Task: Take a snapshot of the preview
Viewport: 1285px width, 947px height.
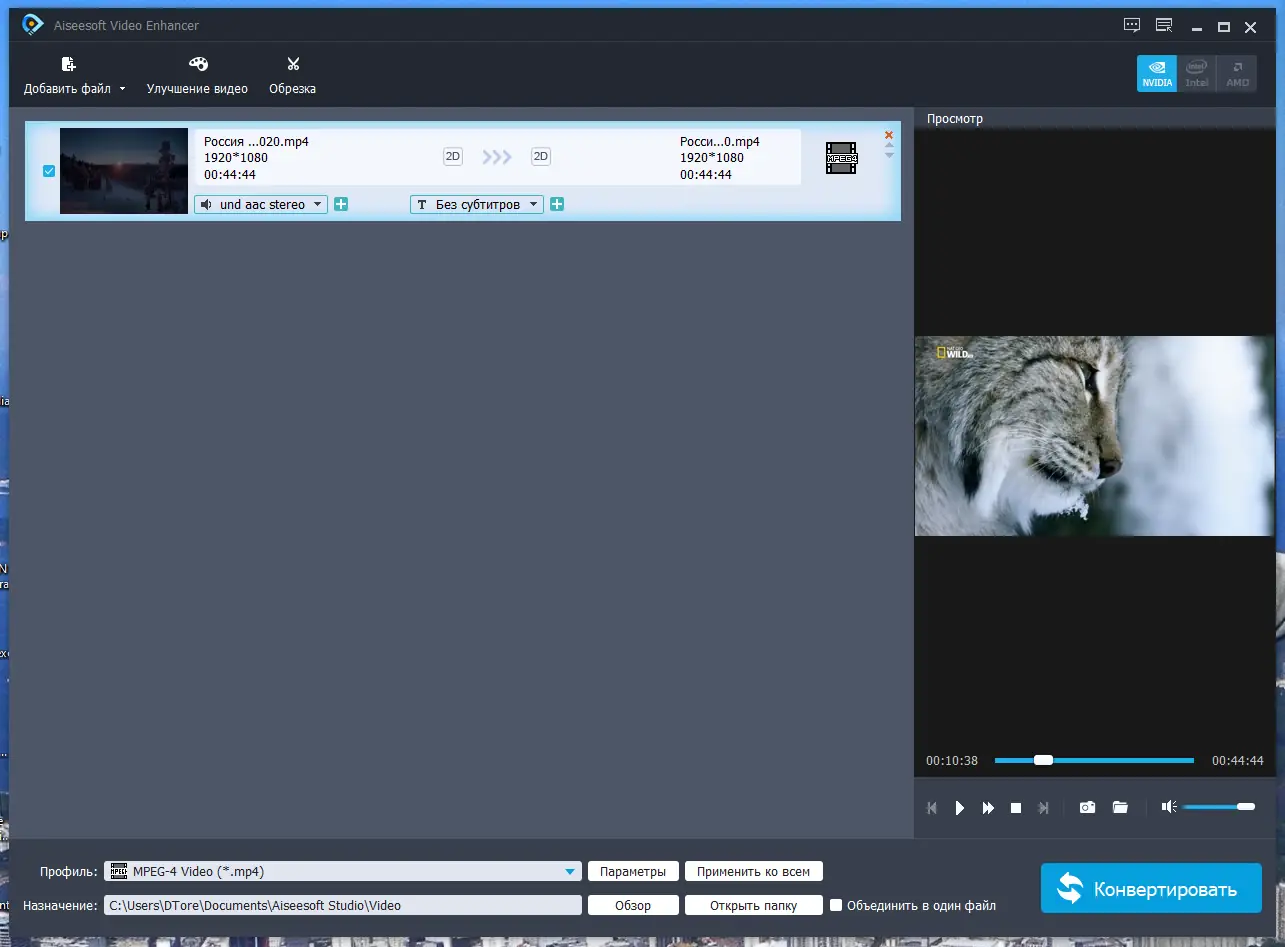Action: point(1087,808)
